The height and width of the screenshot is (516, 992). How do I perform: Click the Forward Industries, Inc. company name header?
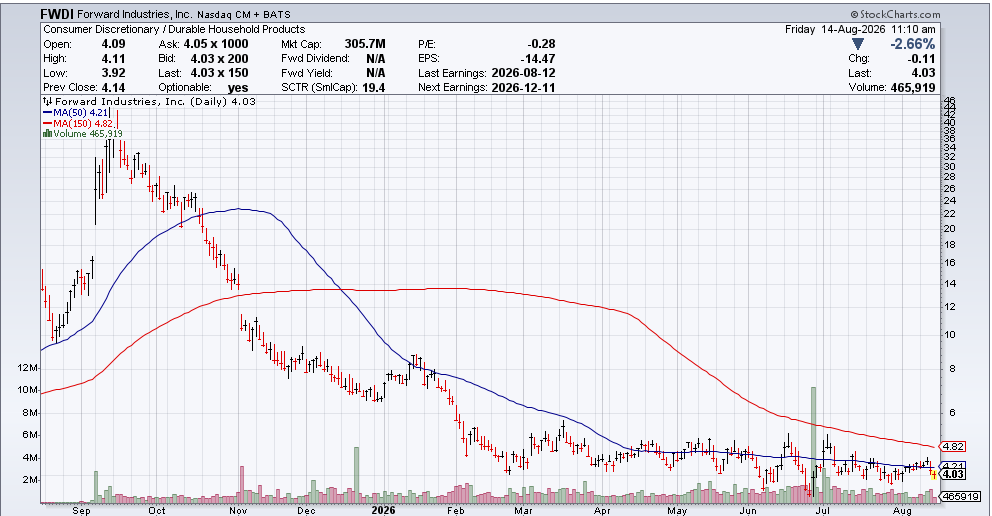point(134,14)
